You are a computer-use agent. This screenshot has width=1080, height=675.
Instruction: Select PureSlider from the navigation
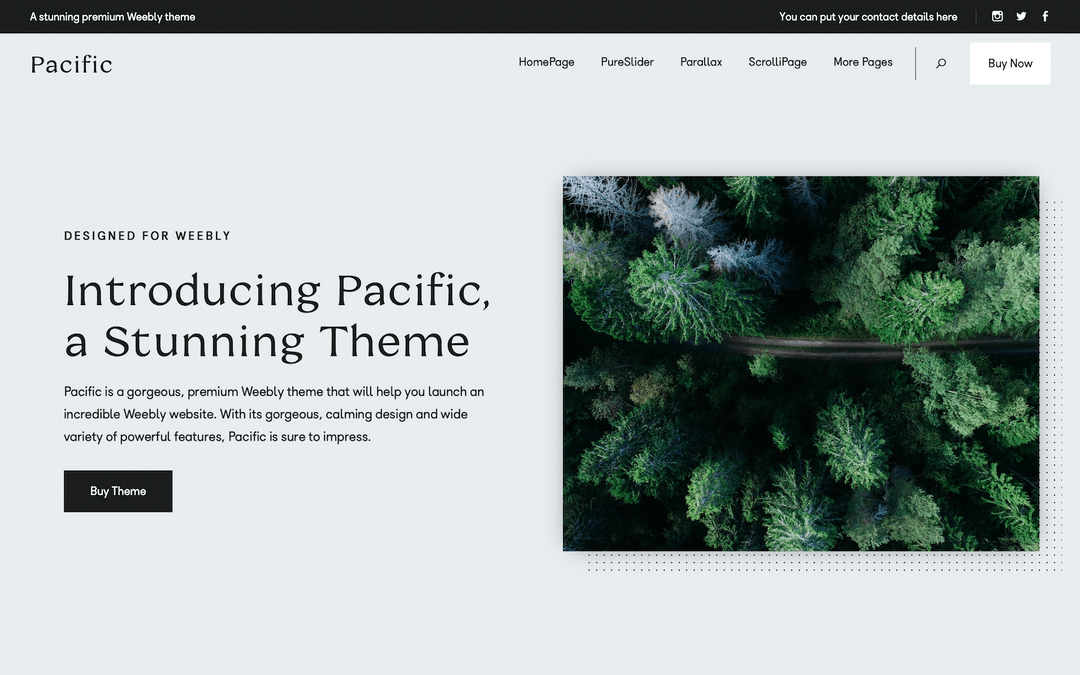[626, 62]
